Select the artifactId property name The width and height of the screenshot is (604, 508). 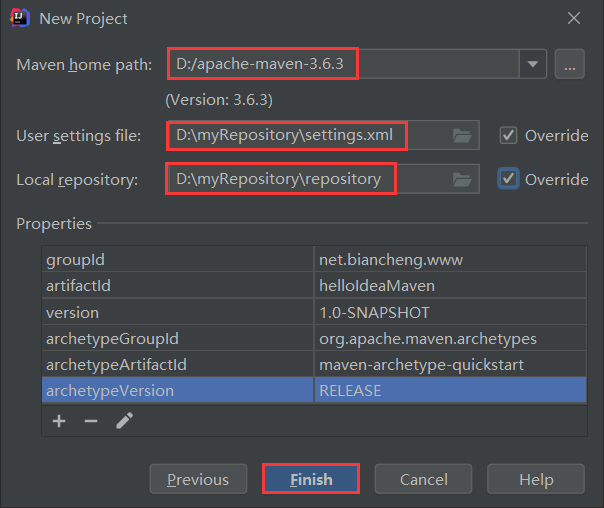[x=178, y=285]
